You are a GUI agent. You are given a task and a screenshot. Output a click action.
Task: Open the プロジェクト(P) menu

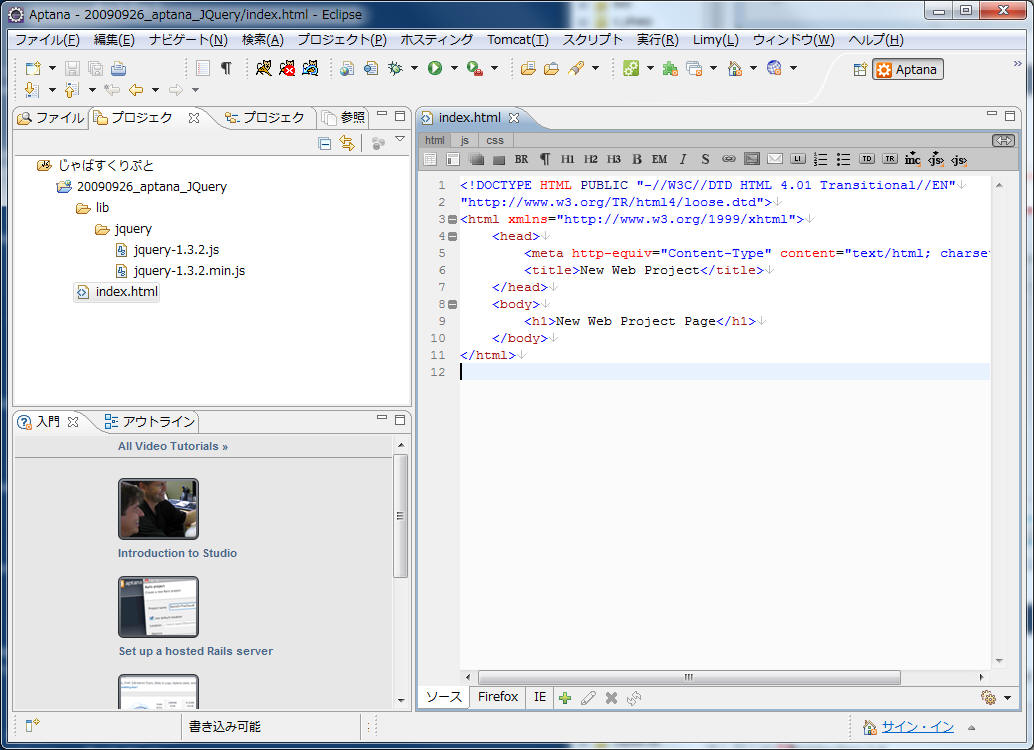(341, 40)
